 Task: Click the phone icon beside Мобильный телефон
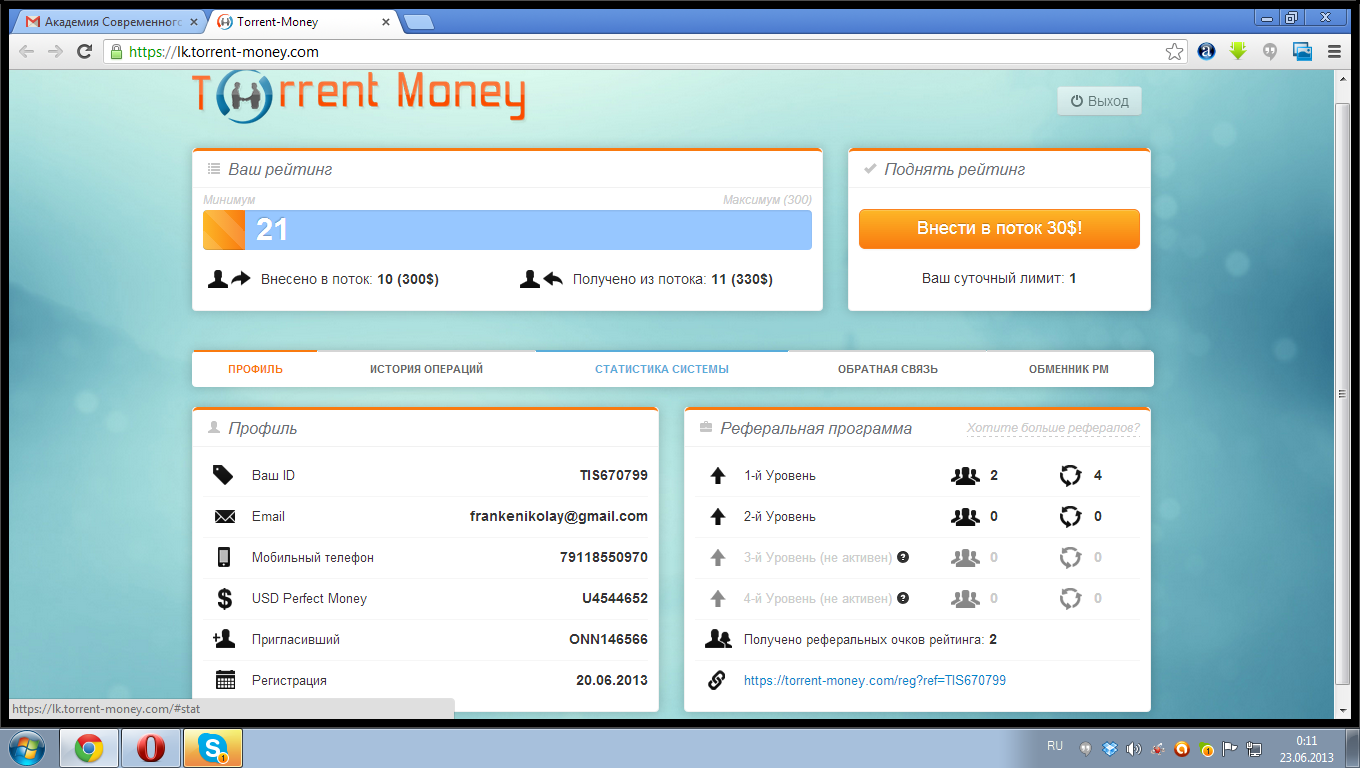point(224,557)
